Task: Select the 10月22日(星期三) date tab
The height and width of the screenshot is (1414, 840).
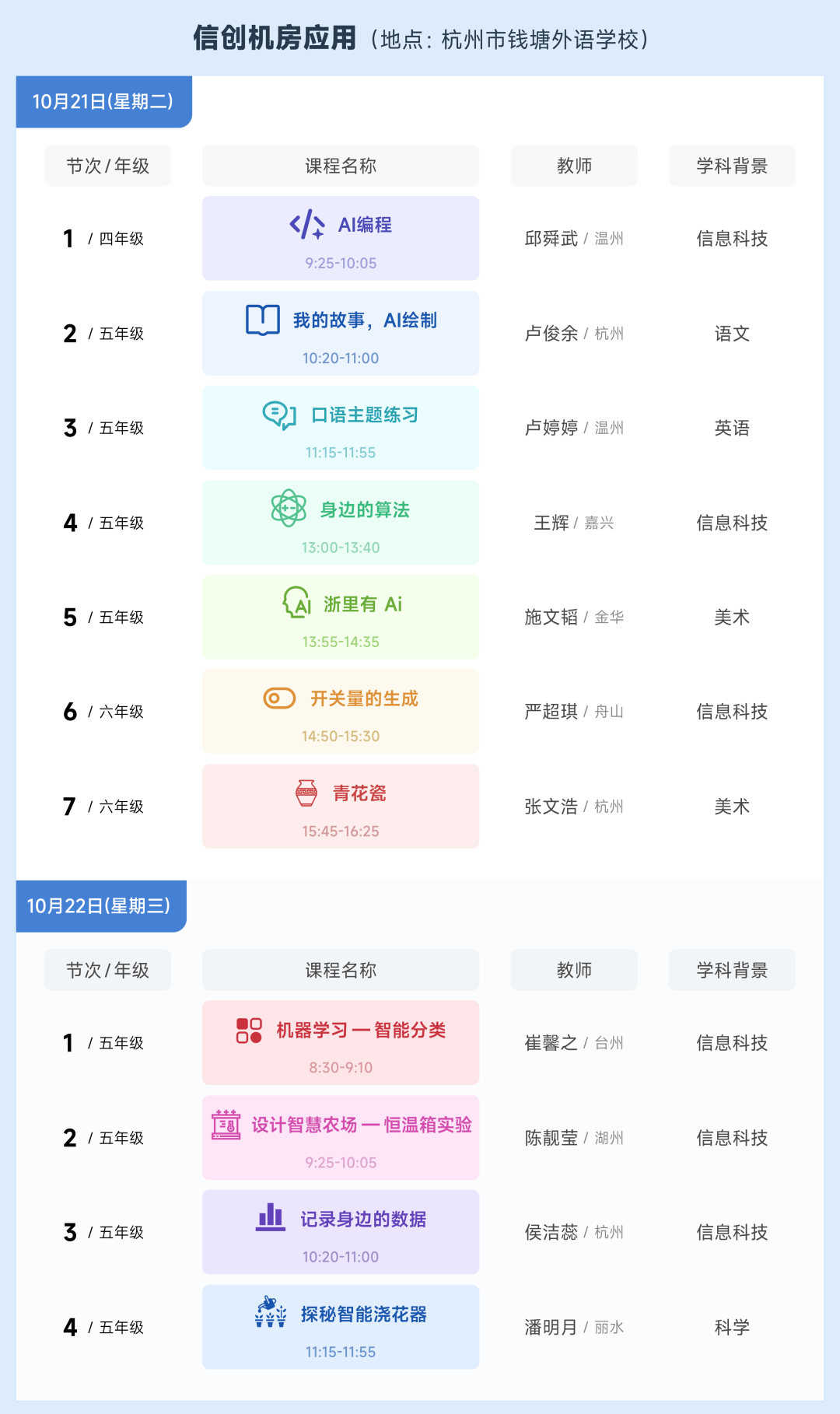Action: click(x=100, y=906)
